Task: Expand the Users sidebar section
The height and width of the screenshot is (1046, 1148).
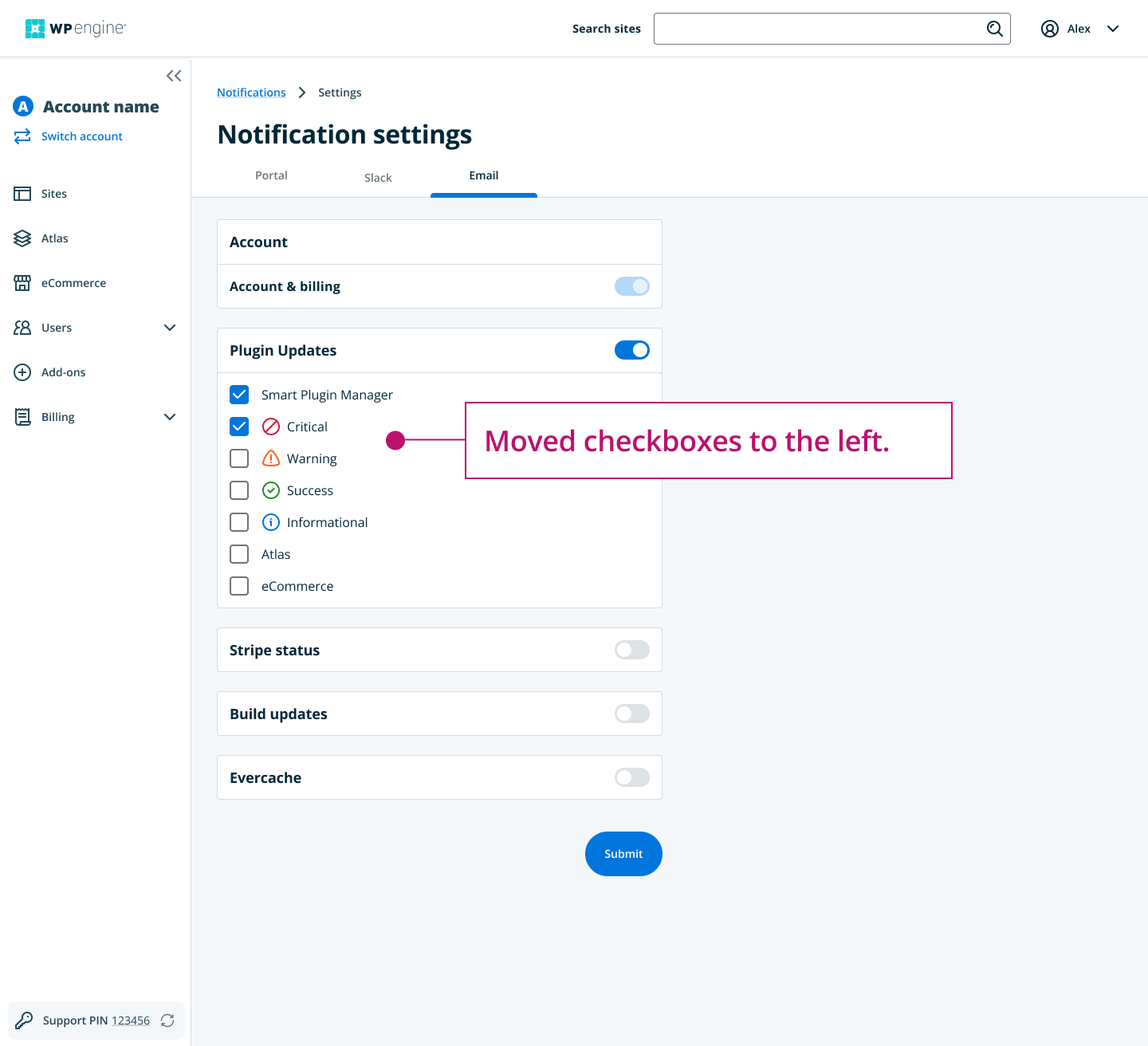Action: (170, 328)
